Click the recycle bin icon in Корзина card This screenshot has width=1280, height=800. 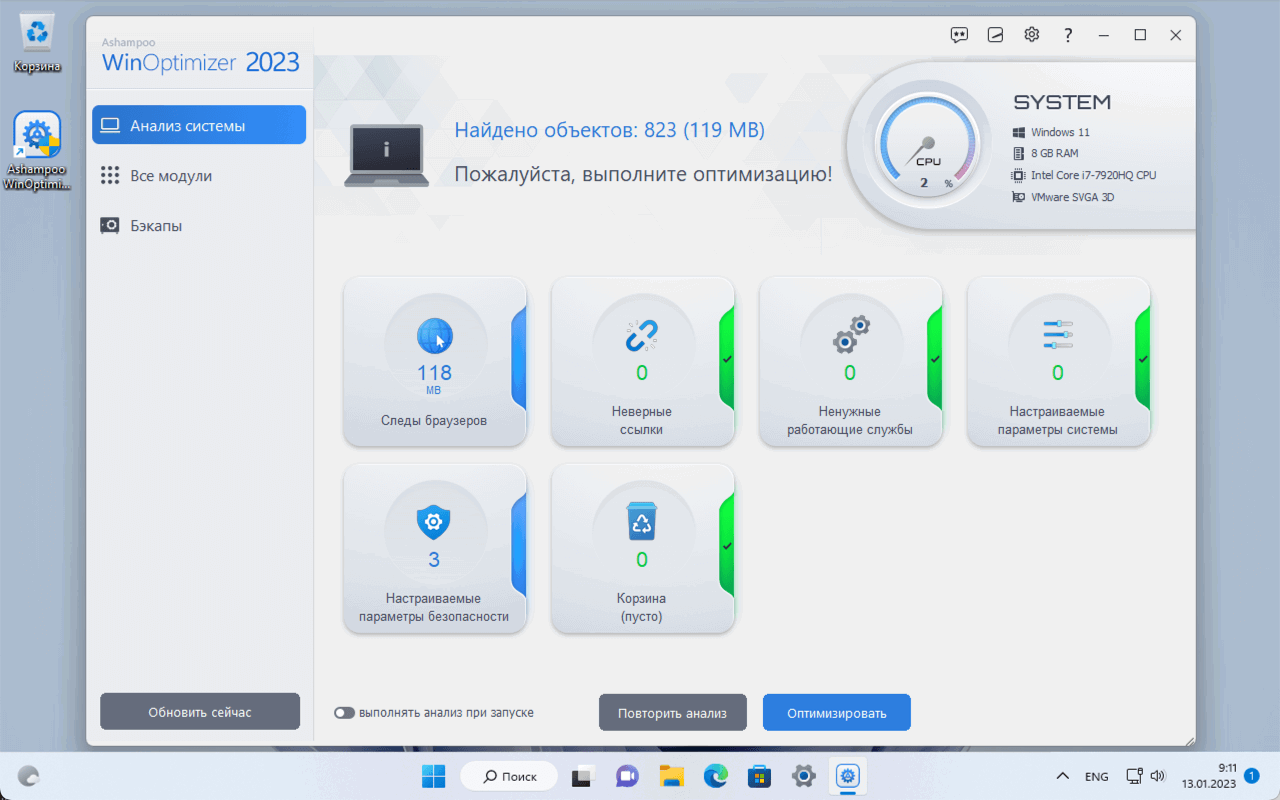(642, 522)
